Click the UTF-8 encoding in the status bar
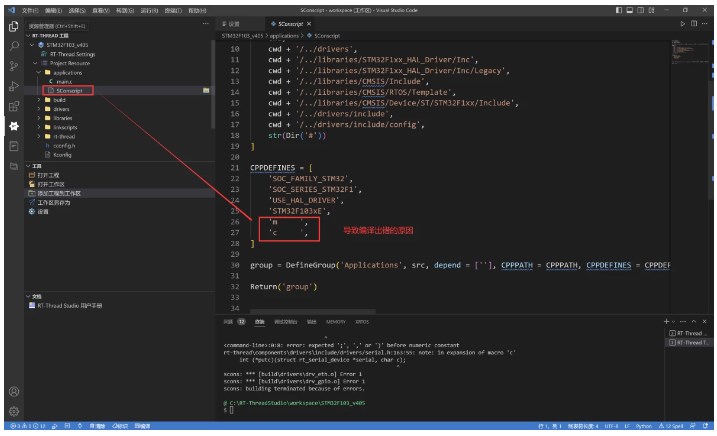The width and height of the screenshot is (717, 436). point(611,426)
